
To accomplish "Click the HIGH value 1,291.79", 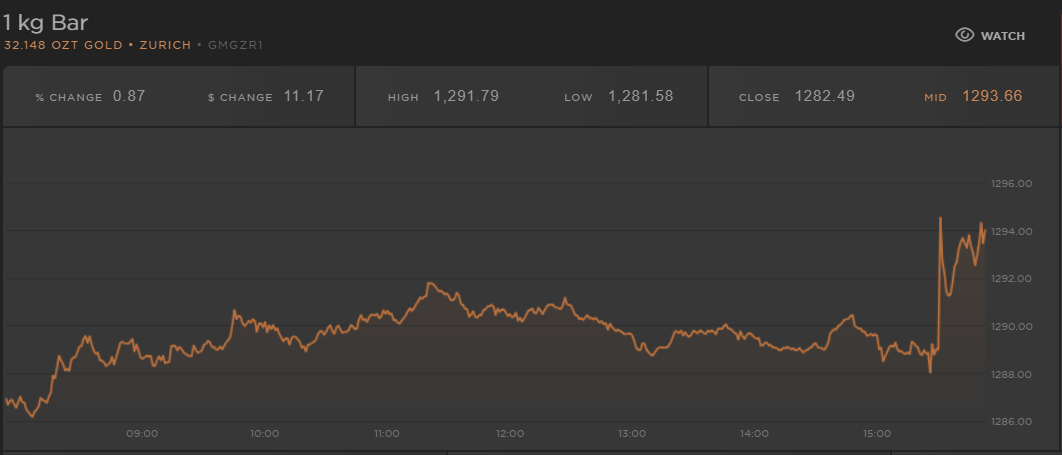I will pos(466,97).
